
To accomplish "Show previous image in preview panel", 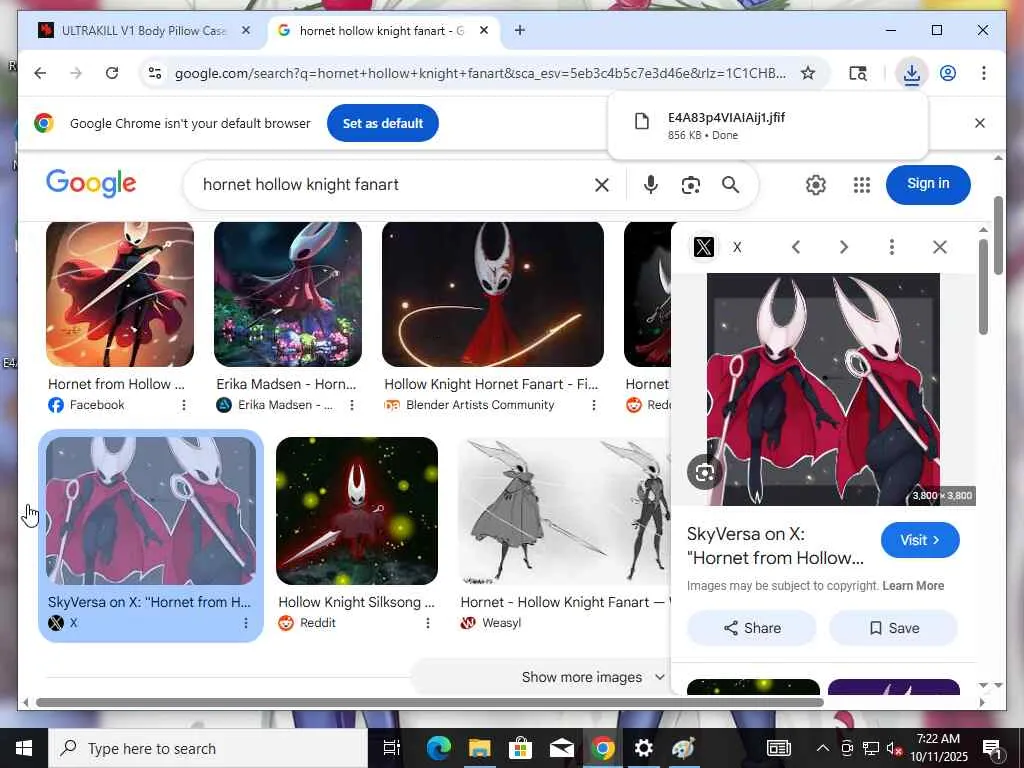I will click(x=795, y=247).
